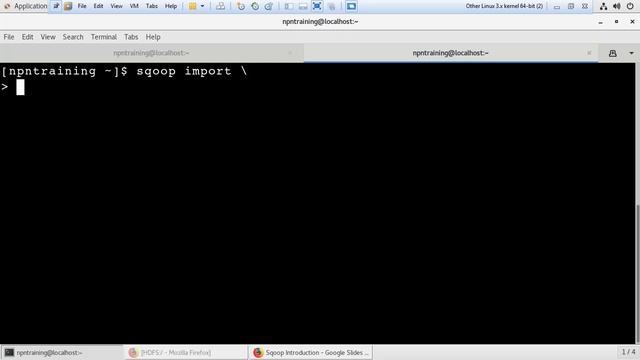Open the terminal Tabs menu
This screenshot has width=640, height=360.
tap(131, 37)
